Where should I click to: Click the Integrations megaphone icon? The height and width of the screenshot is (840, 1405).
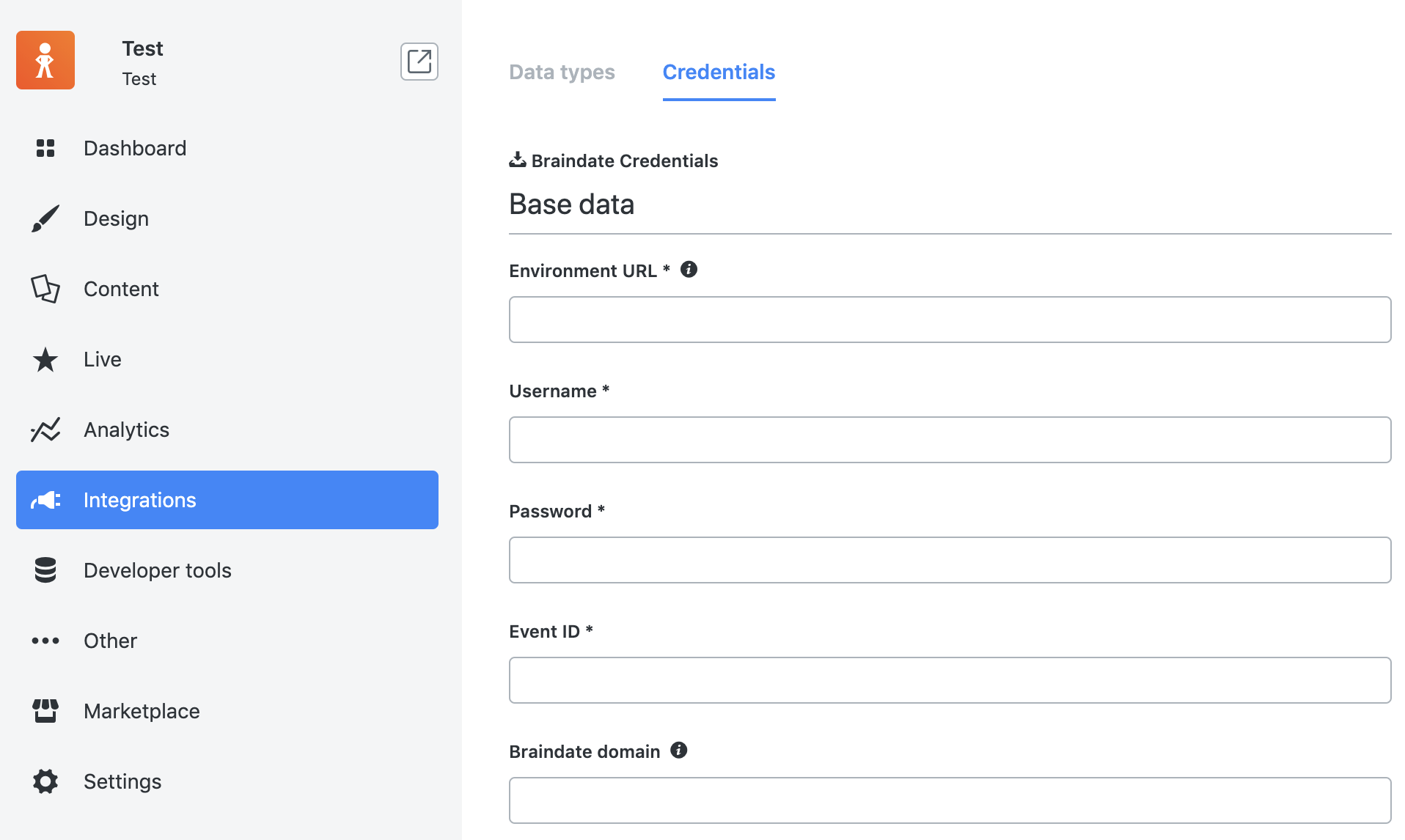(x=45, y=500)
